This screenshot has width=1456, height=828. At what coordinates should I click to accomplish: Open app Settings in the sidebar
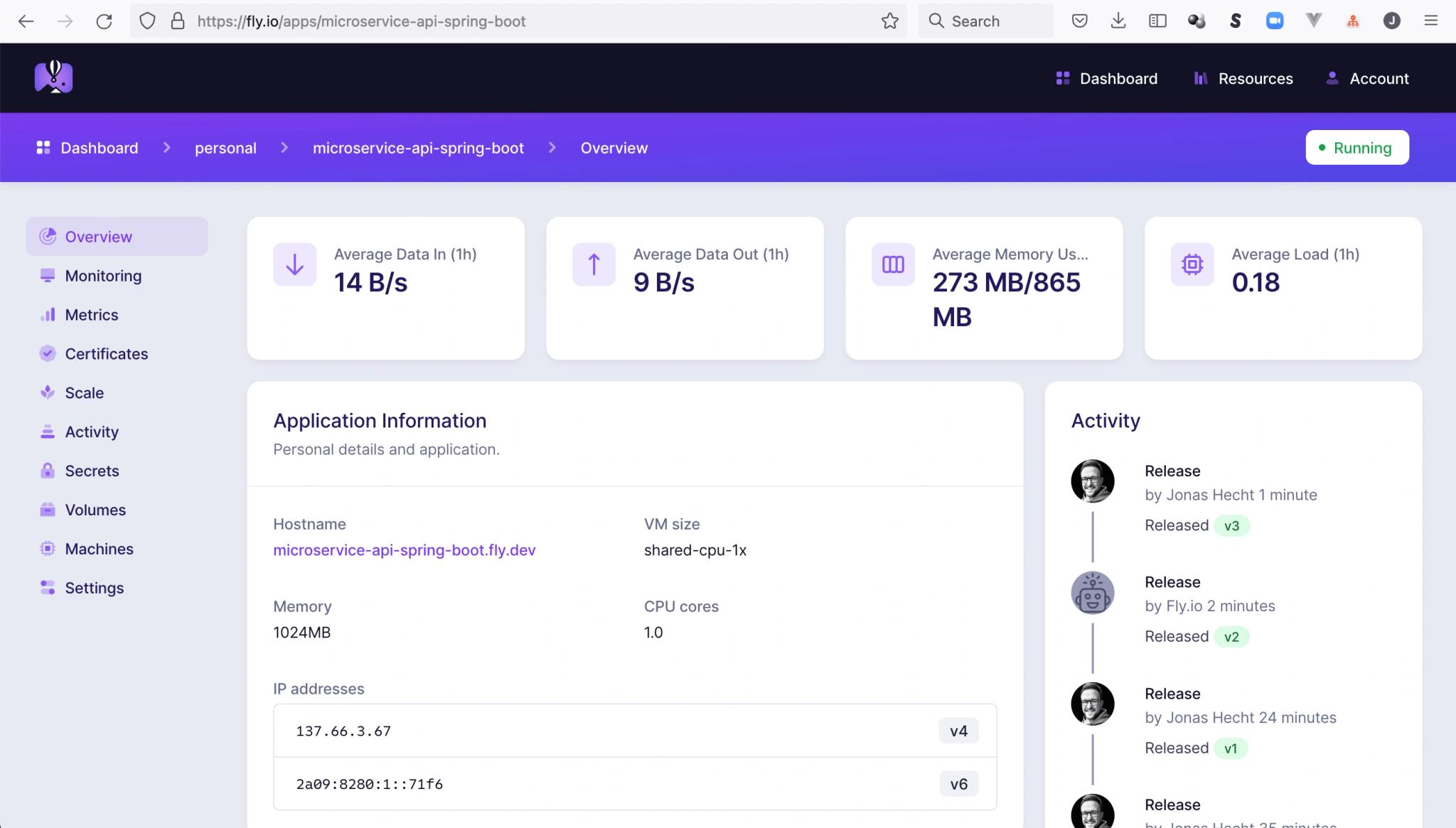point(94,588)
